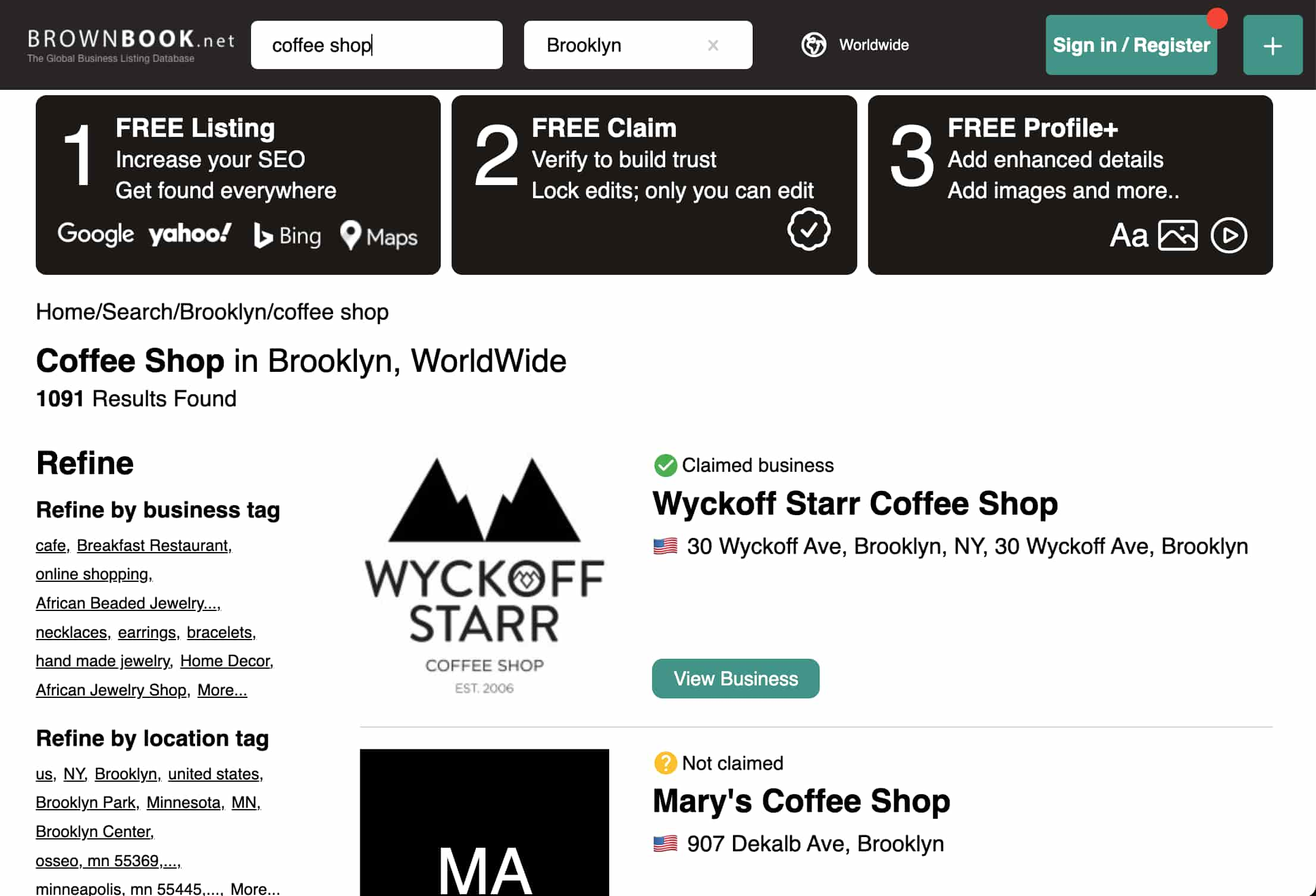The height and width of the screenshot is (896, 1316).
Task: Click View Business for Wyckoff Starr
Action: (736, 678)
